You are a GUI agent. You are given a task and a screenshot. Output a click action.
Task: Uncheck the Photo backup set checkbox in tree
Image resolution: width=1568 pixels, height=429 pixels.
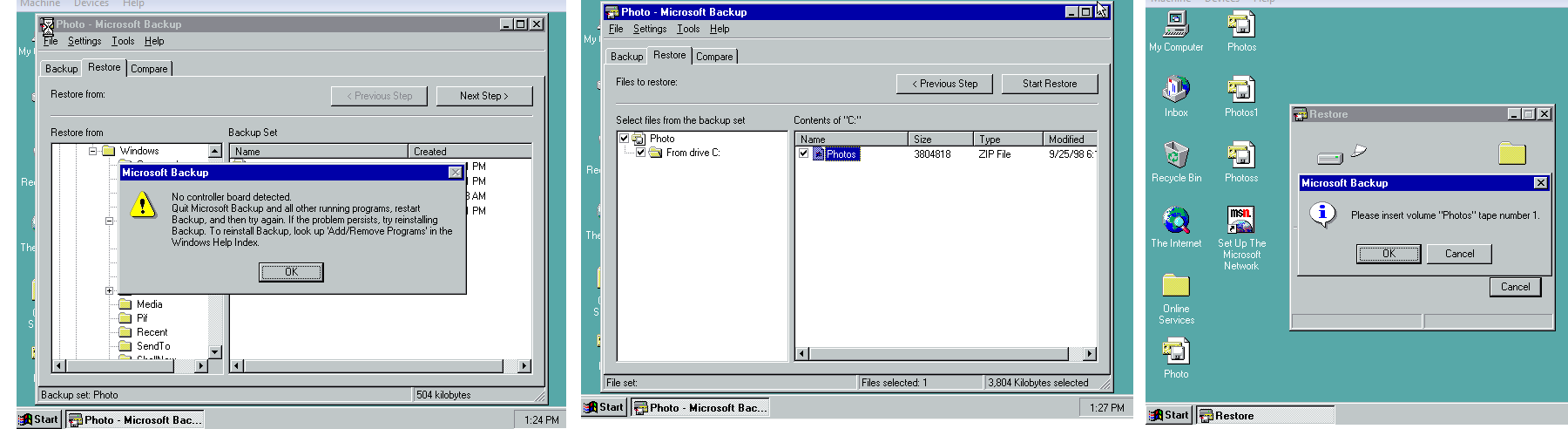click(x=624, y=139)
